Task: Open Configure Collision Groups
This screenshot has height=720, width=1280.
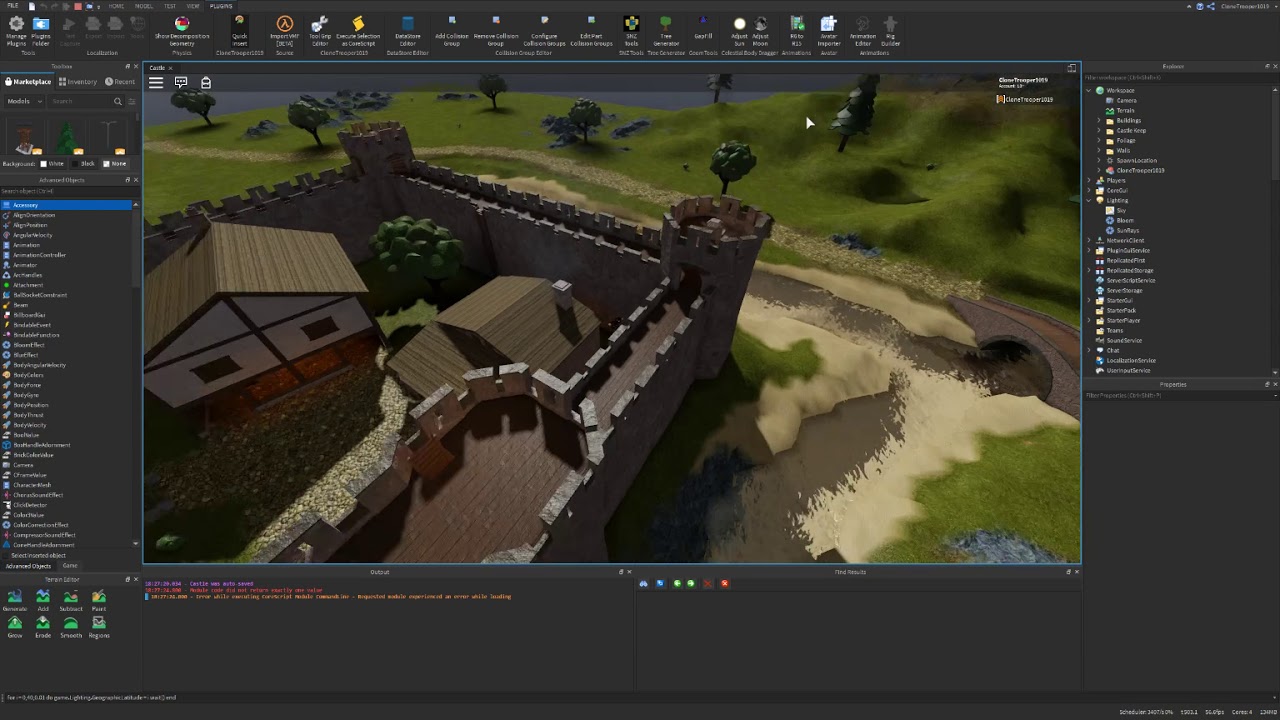Action: click(x=544, y=31)
